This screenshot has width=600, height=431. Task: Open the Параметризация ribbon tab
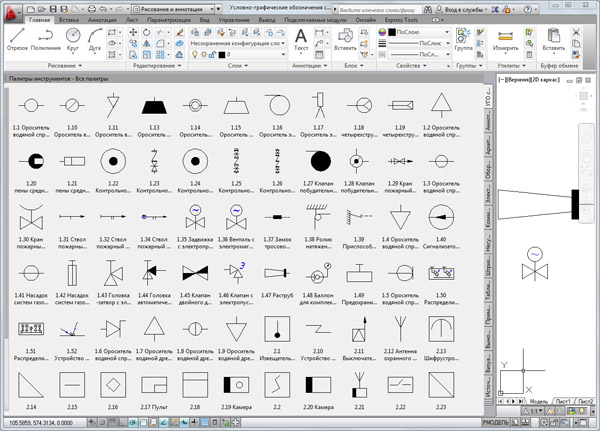(167, 19)
